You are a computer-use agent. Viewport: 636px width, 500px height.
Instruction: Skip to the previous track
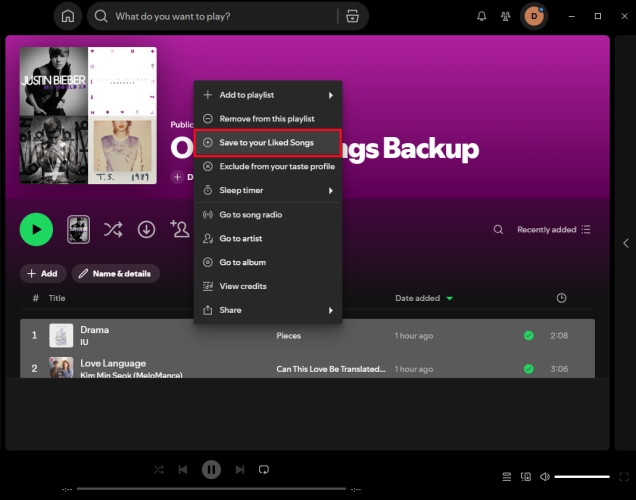183,470
